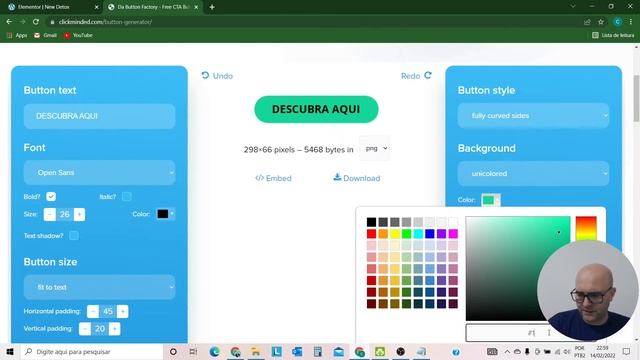The width and height of the screenshot is (640, 360).
Task: Increase vertical padding with plus button
Action: pyautogui.click(x=115, y=329)
